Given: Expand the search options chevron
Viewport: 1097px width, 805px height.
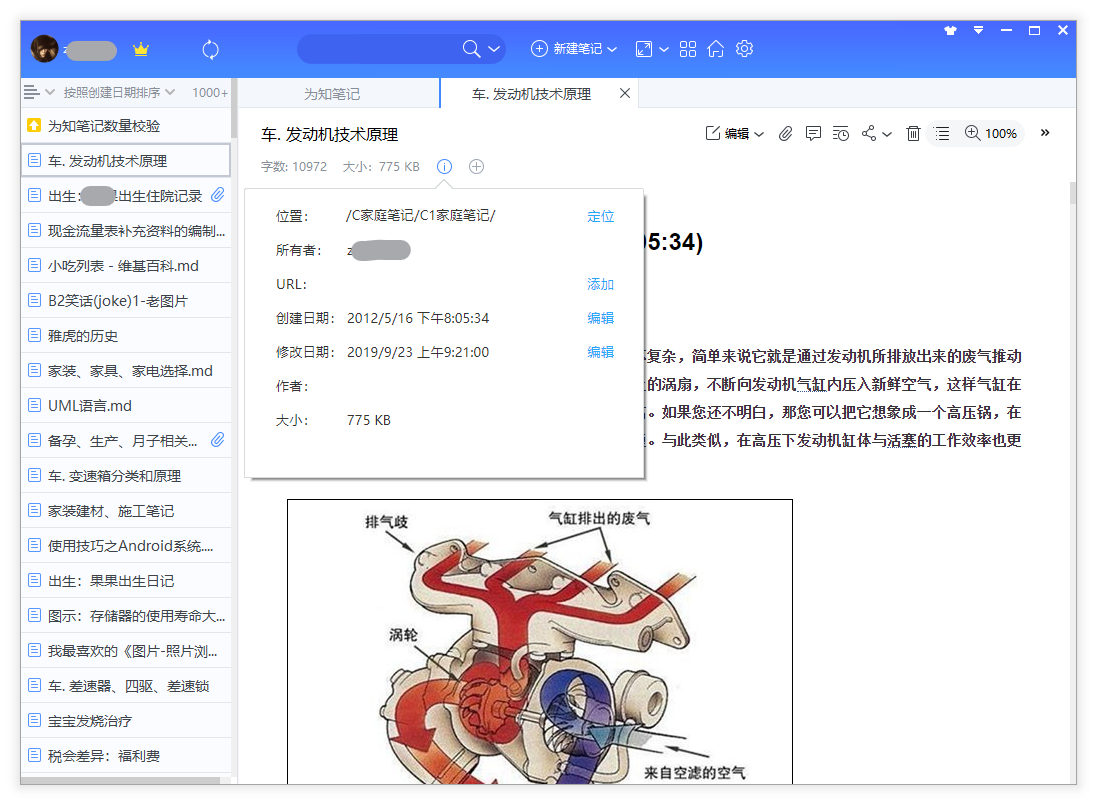Looking at the screenshot, I should pos(494,49).
